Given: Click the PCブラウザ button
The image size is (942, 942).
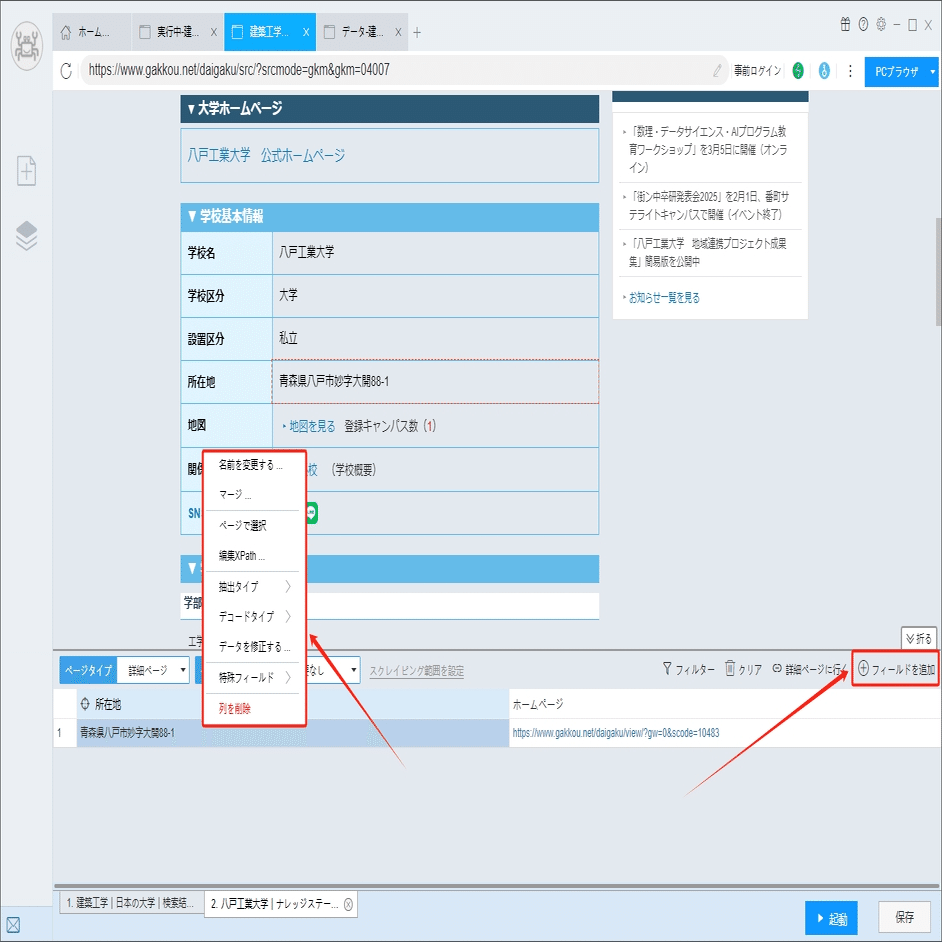Looking at the screenshot, I should click(896, 71).
